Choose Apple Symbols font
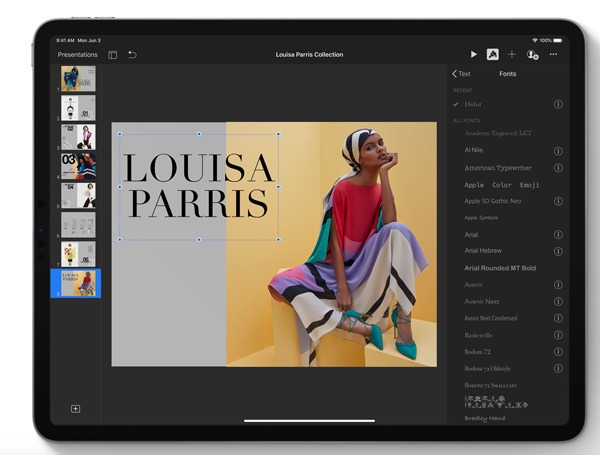Image resolution: width=600 pixels, height=455 pixels. 481,218
